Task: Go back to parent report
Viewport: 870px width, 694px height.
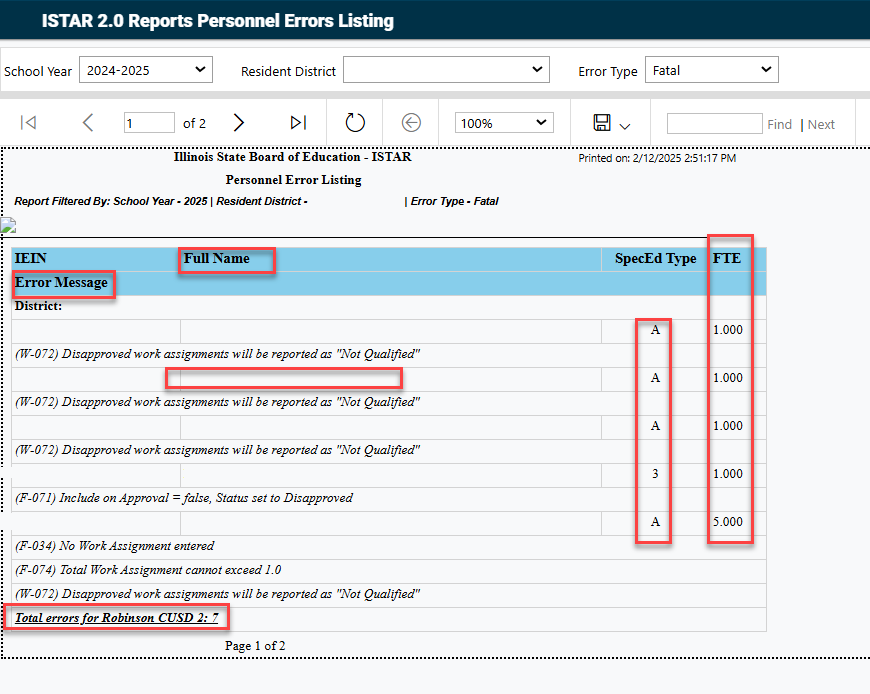Action: [411, 123]
